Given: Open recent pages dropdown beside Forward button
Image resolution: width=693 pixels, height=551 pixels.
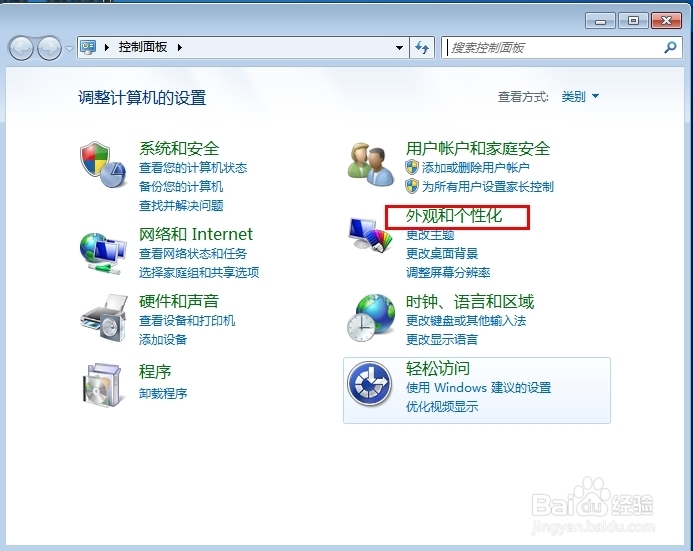Looking at the screenshot, I should click(x=69, y=48).
